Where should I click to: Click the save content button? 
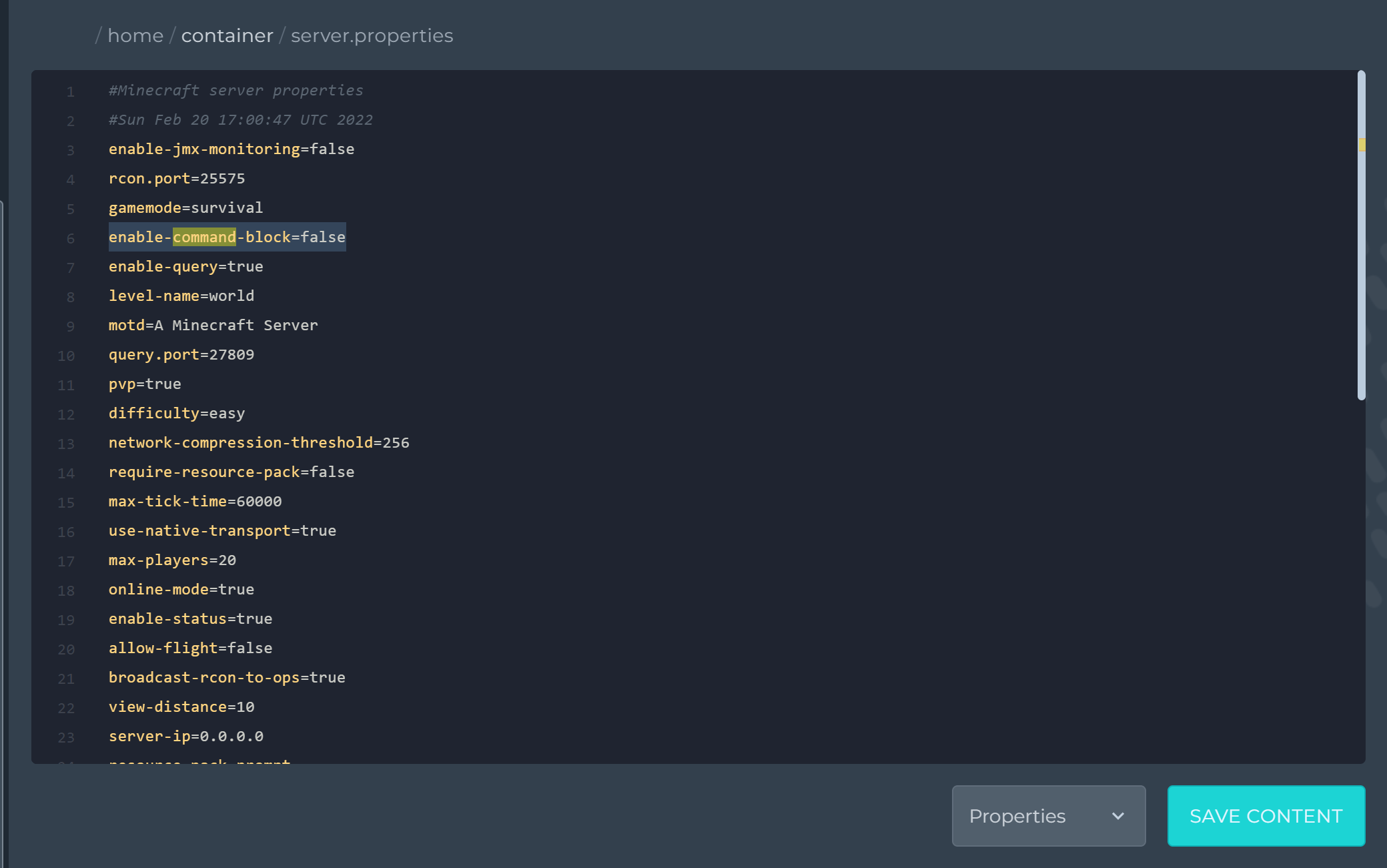1265,815
